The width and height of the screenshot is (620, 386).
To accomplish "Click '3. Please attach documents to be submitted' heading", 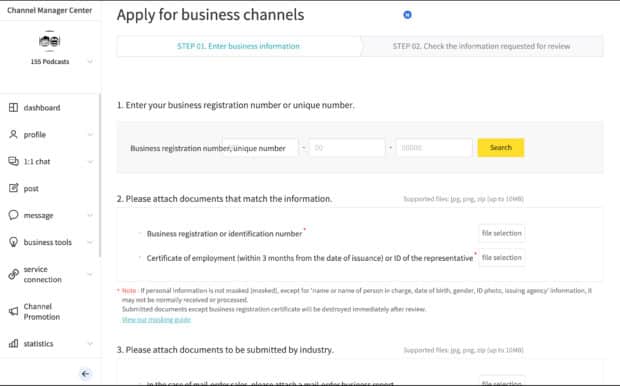I will click(225, 350).
